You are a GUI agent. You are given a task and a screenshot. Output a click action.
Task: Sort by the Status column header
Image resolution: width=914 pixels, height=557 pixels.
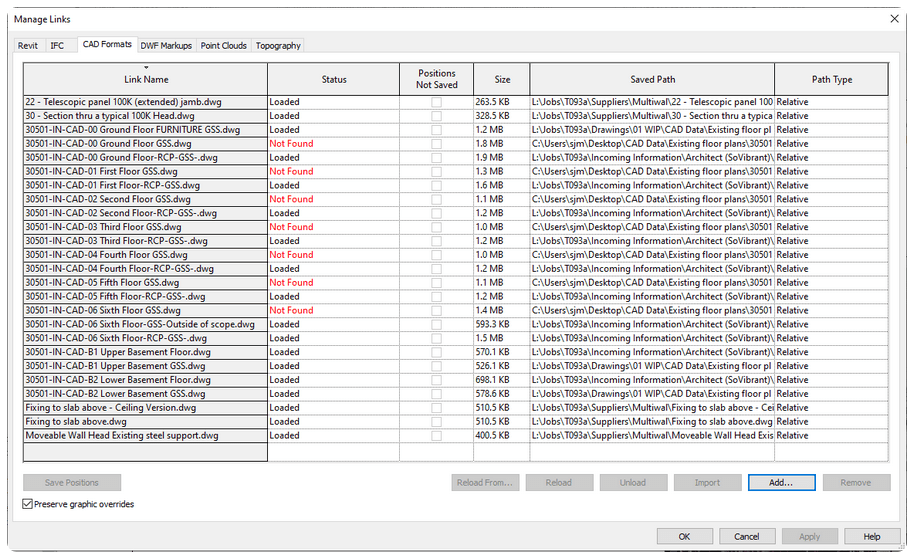(x=334, y=80)
